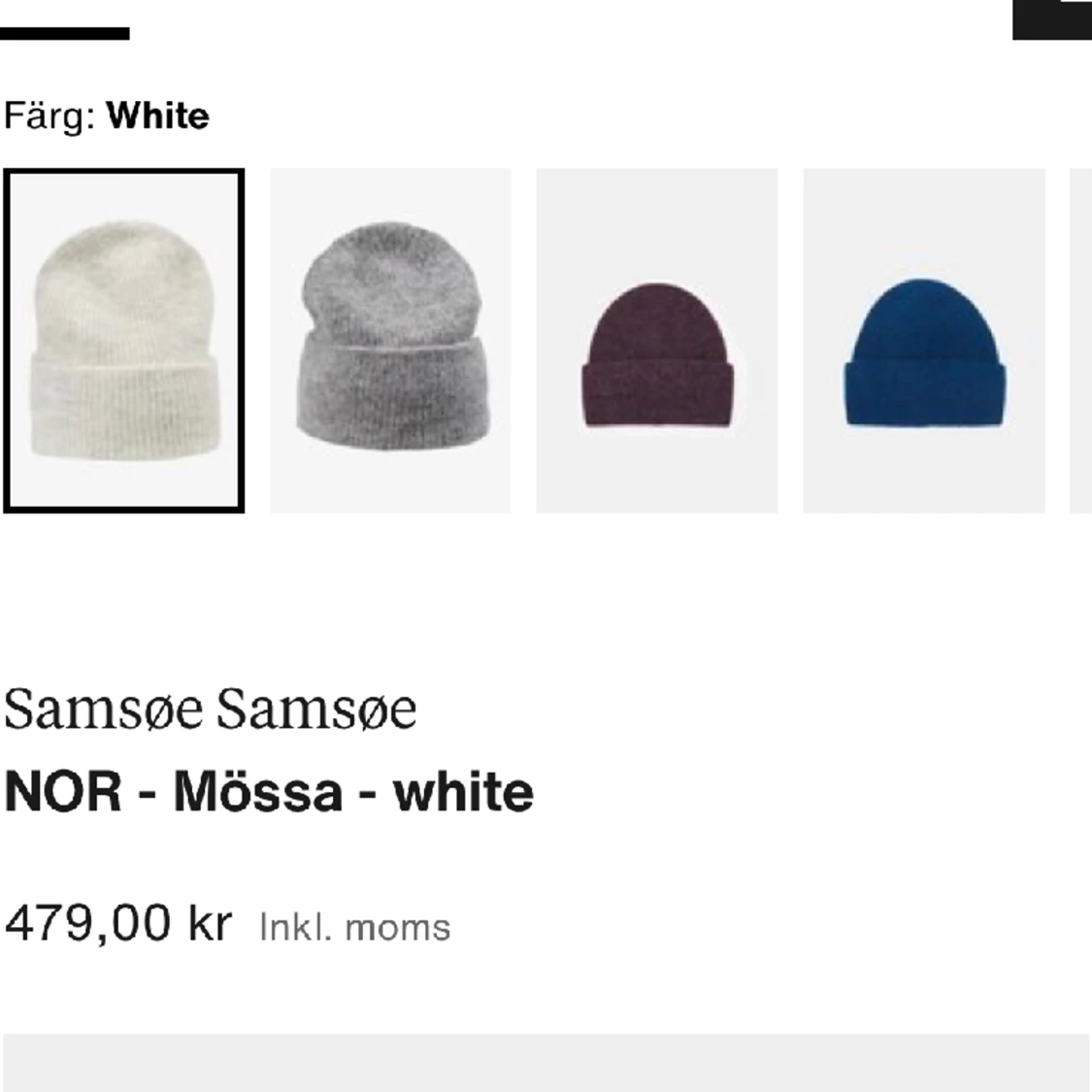Pick the blue beanie color variant
Viewport: 1092px width, 1092px height.
point(923,338)
